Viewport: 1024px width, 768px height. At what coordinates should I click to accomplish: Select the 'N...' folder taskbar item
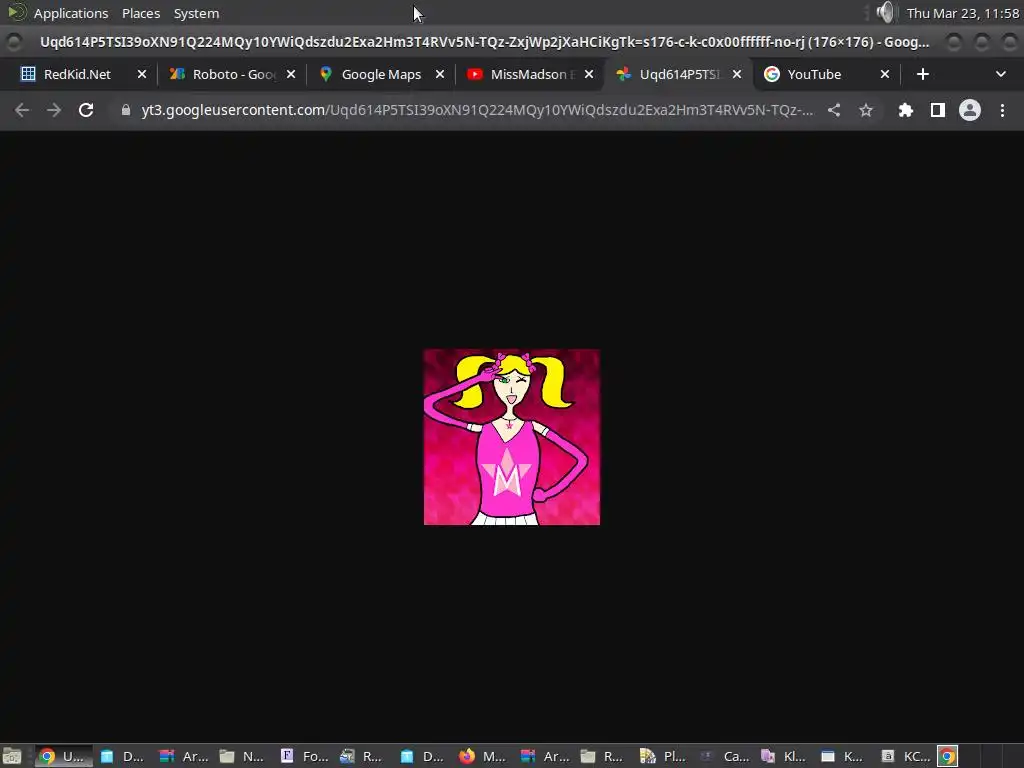pos(242,756)
